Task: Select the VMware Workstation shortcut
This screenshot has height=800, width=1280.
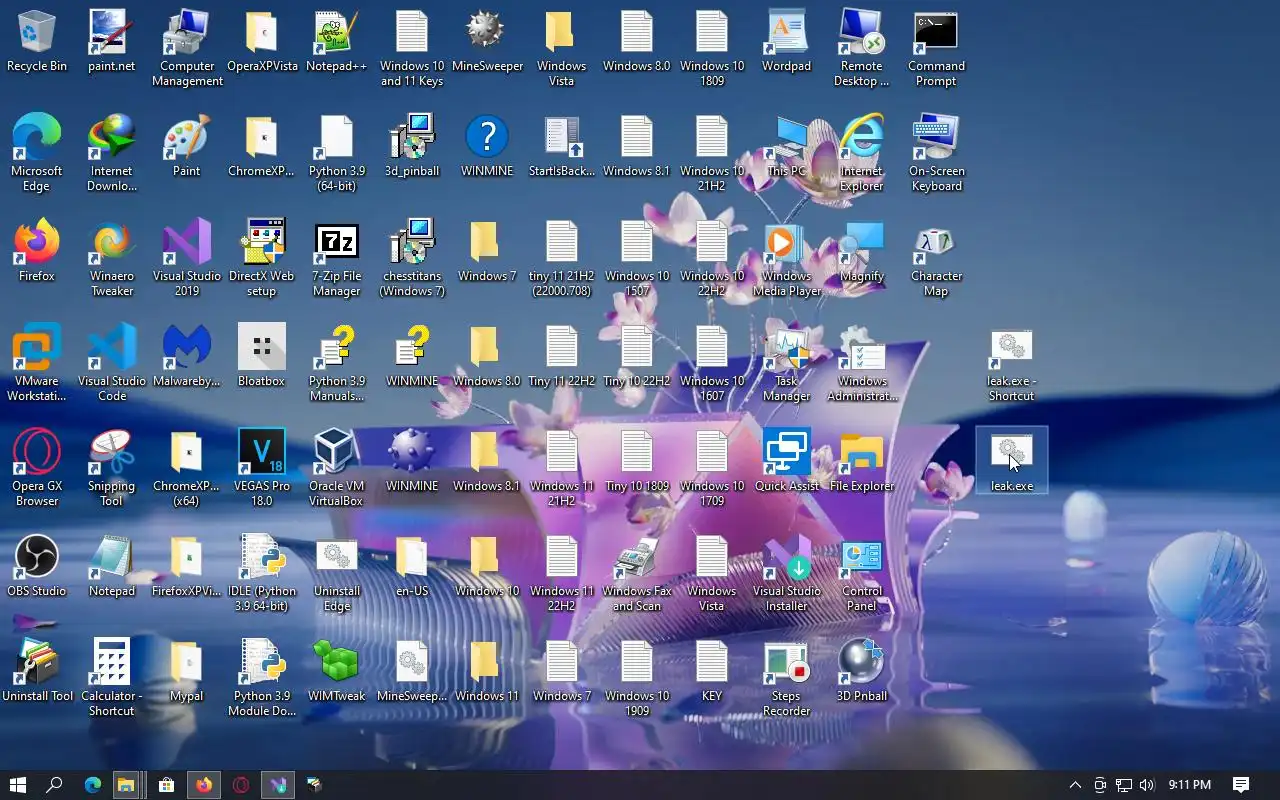Action: click(x=37, y=364)
